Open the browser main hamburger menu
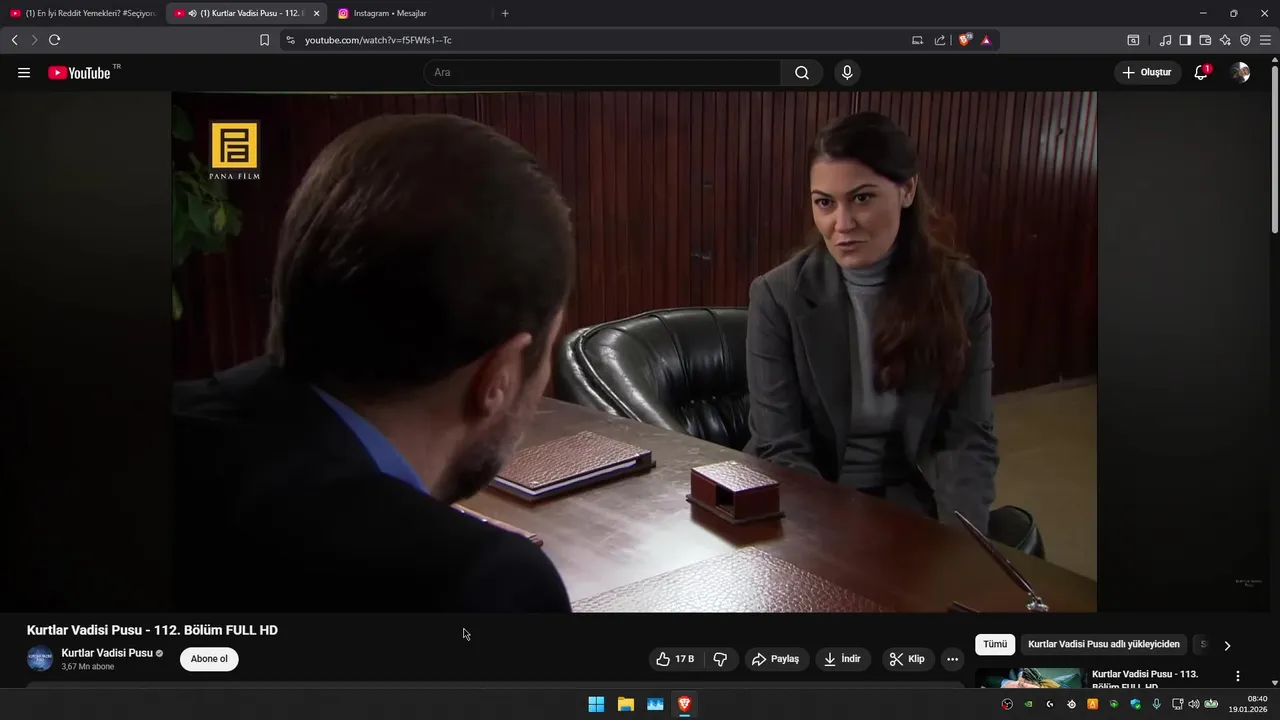Viewport: 1280px width, 720px height. pyautogui.click(x=1265, y=40)
